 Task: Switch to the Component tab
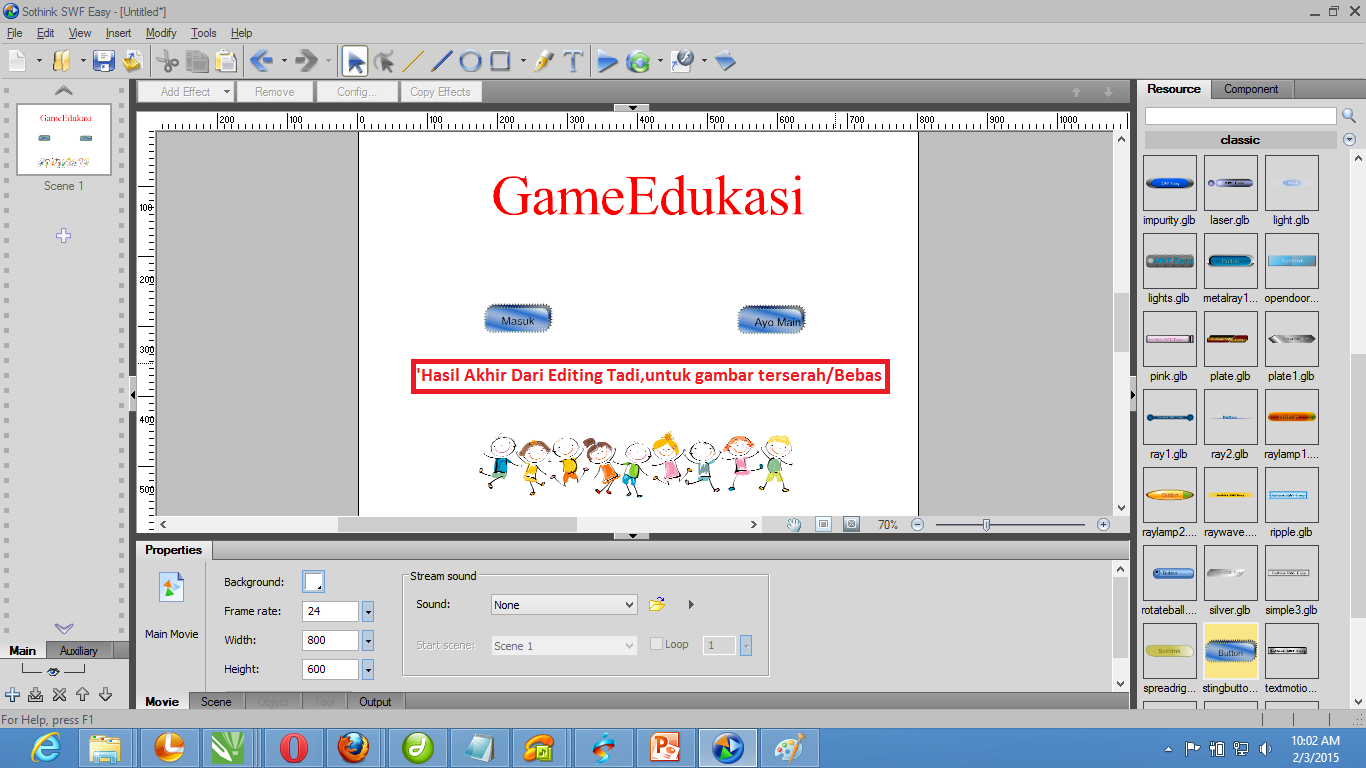coord(1252,89)
